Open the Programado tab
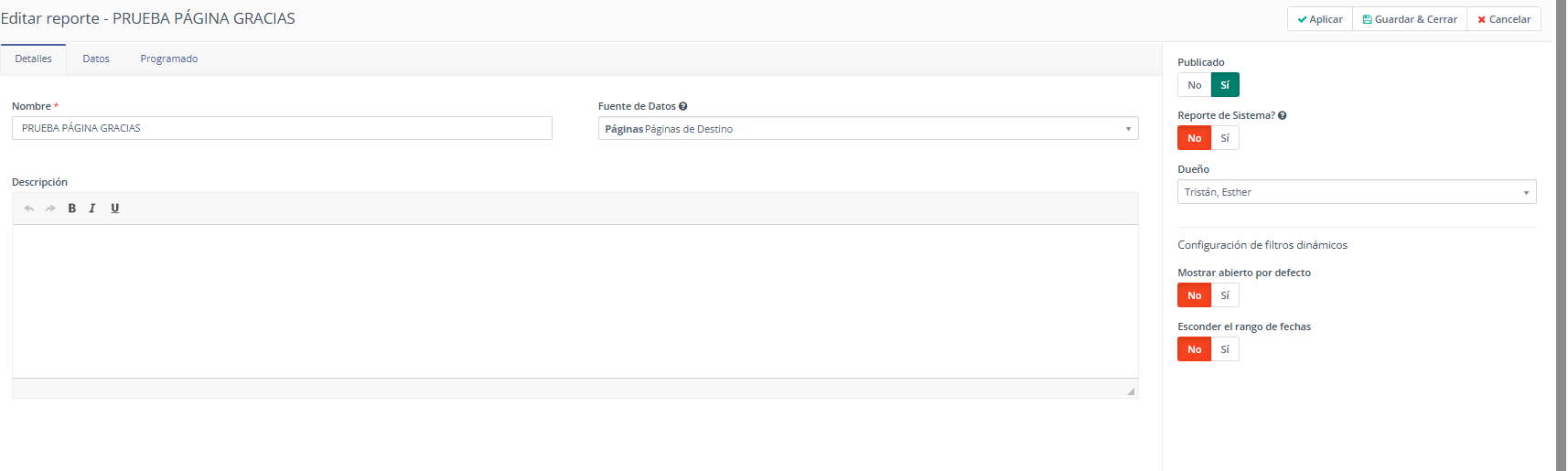 [168, 59]
